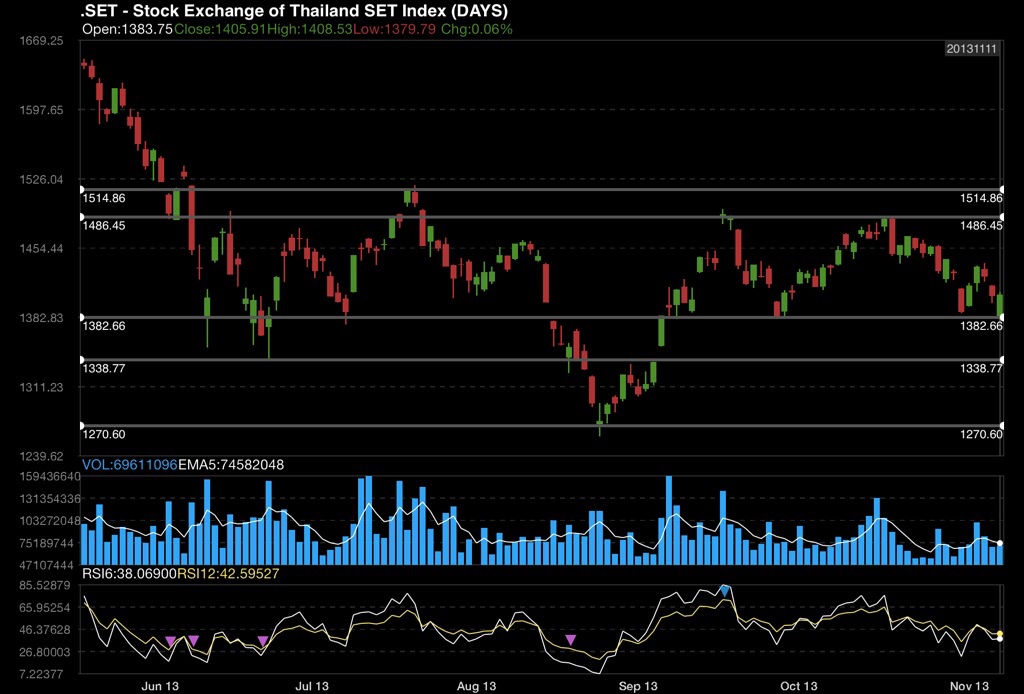Click the 46.37628 RSI axis label
Image resolution: width=1024 pixels, height=694 pixels.
44,629
